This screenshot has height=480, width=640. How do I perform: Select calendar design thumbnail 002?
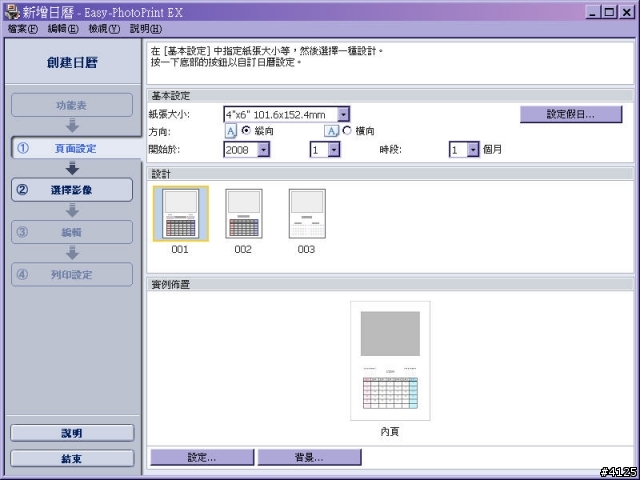(x=244, y=213)
